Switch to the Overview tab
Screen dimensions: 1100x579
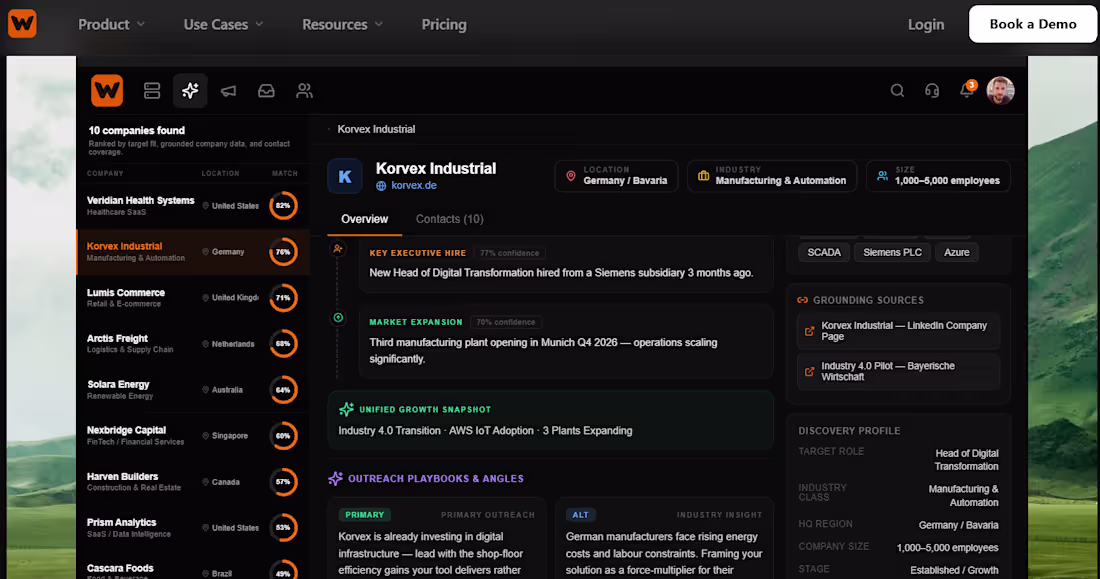pyautogui.click(x=365, y=219)
